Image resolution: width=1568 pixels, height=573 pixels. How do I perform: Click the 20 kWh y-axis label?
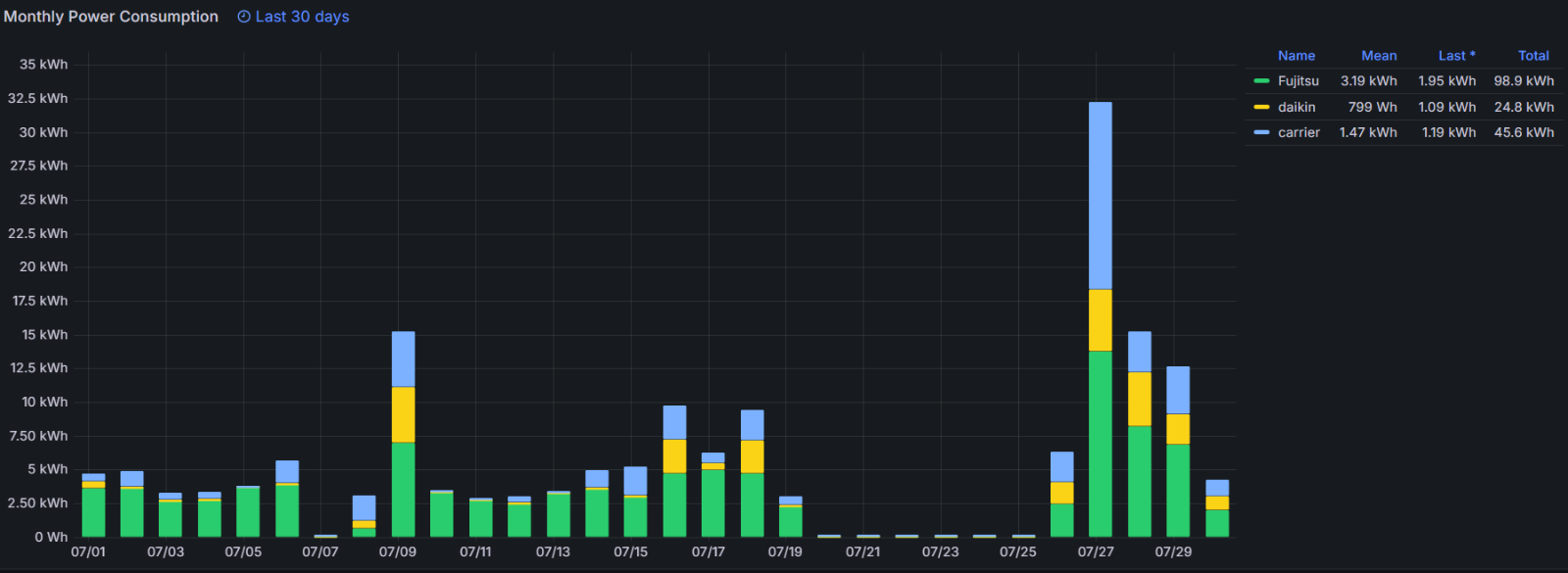43,266
